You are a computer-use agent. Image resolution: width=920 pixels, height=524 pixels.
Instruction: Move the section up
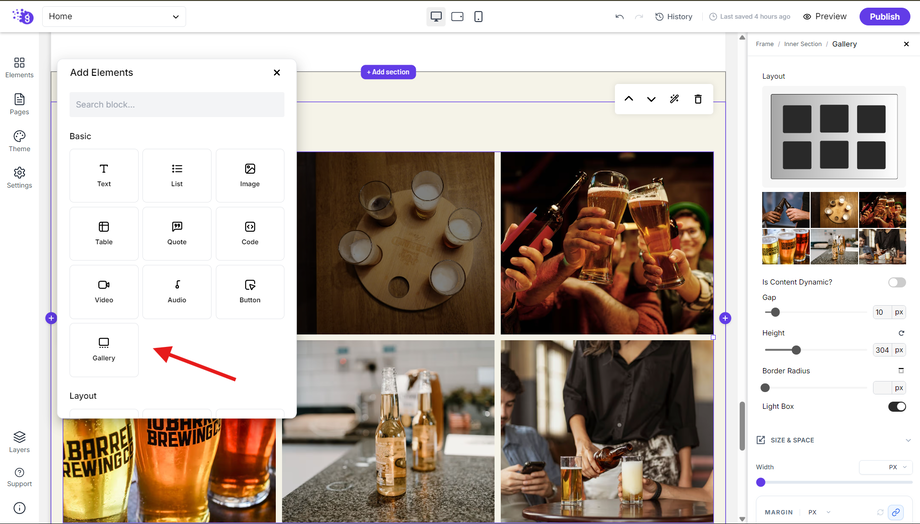628,99
